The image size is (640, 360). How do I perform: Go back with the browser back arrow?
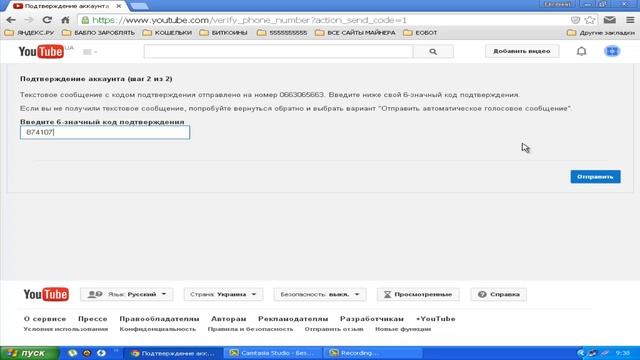[11, 20]
